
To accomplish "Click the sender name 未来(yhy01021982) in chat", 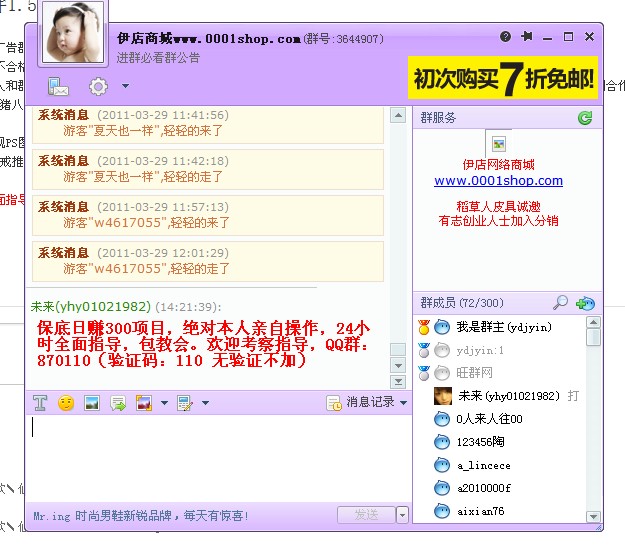I will [91, 307].
